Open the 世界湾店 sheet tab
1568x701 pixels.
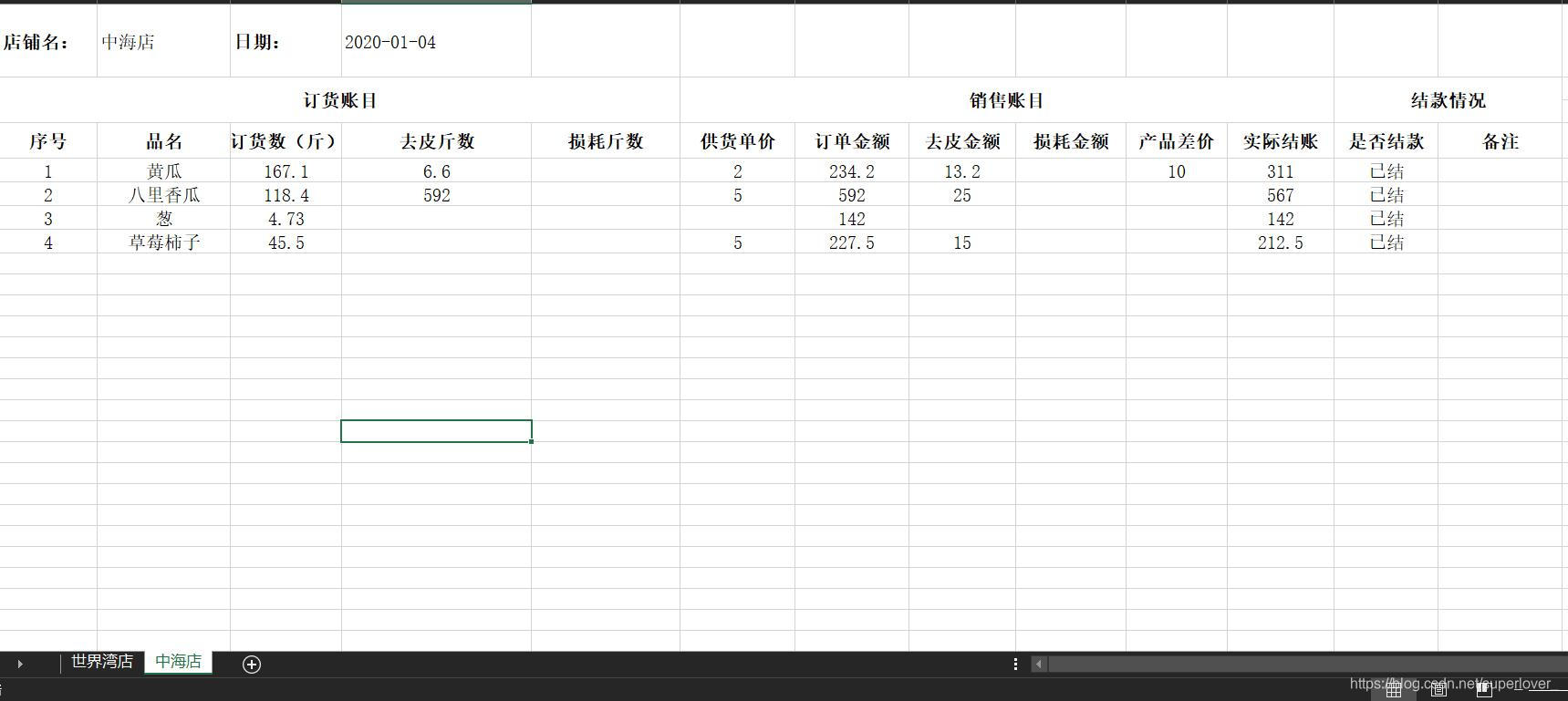pyautogui.click(x=102, y=662)
